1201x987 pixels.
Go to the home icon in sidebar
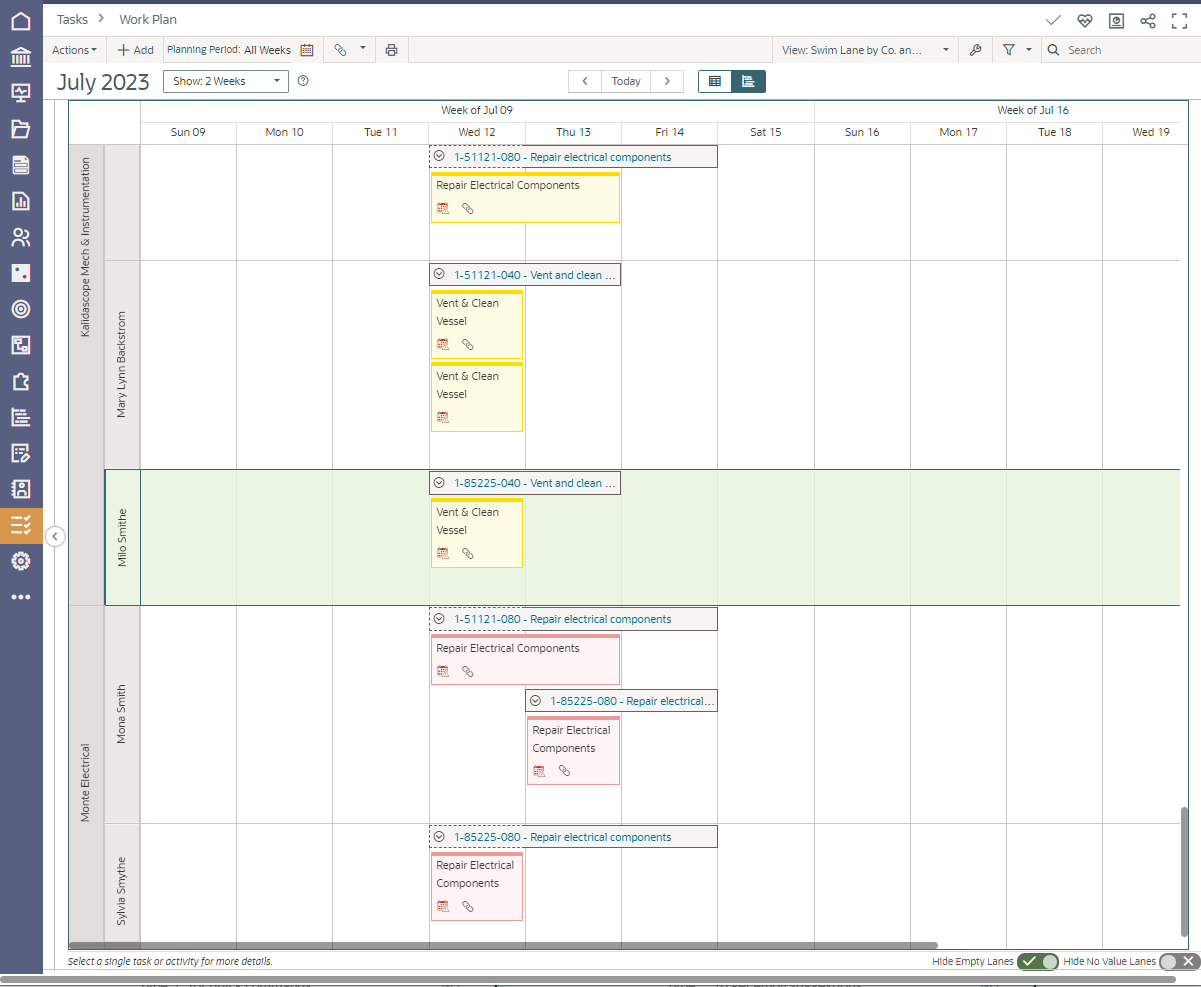point(20,20)
